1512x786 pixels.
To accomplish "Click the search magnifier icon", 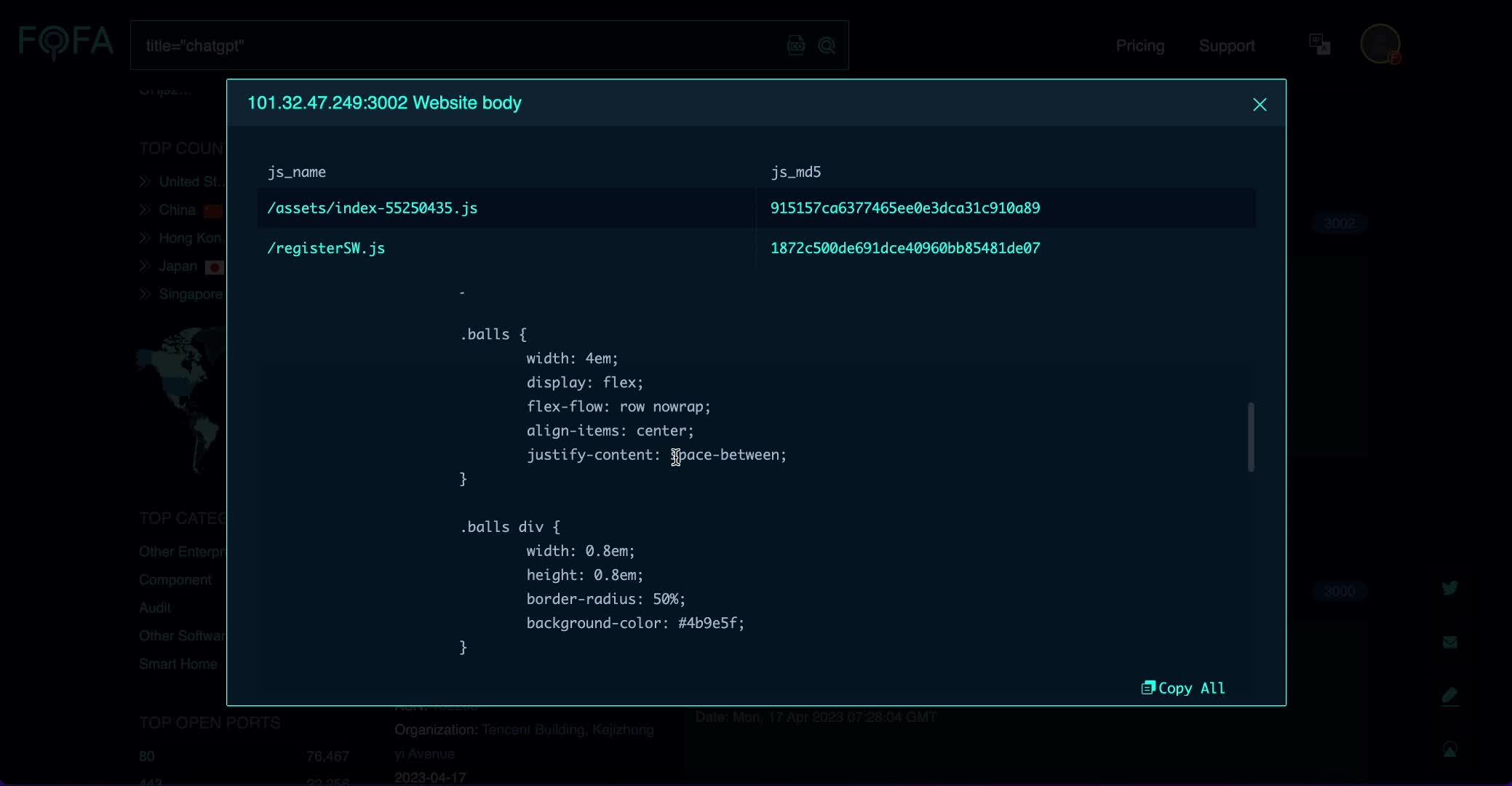I will (x=827, y=46).
